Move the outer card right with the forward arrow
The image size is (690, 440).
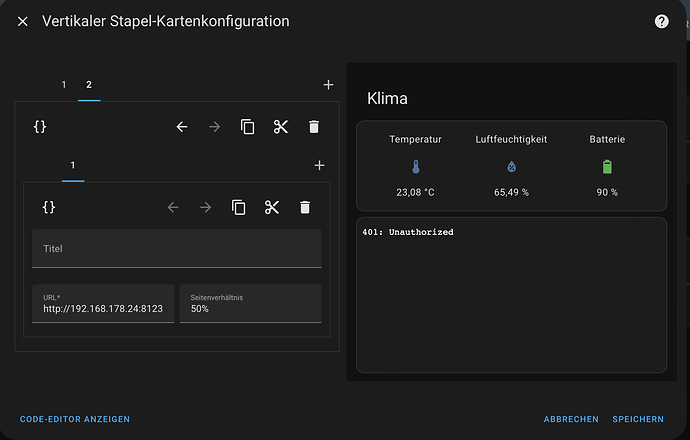click(x=215, y=127)
